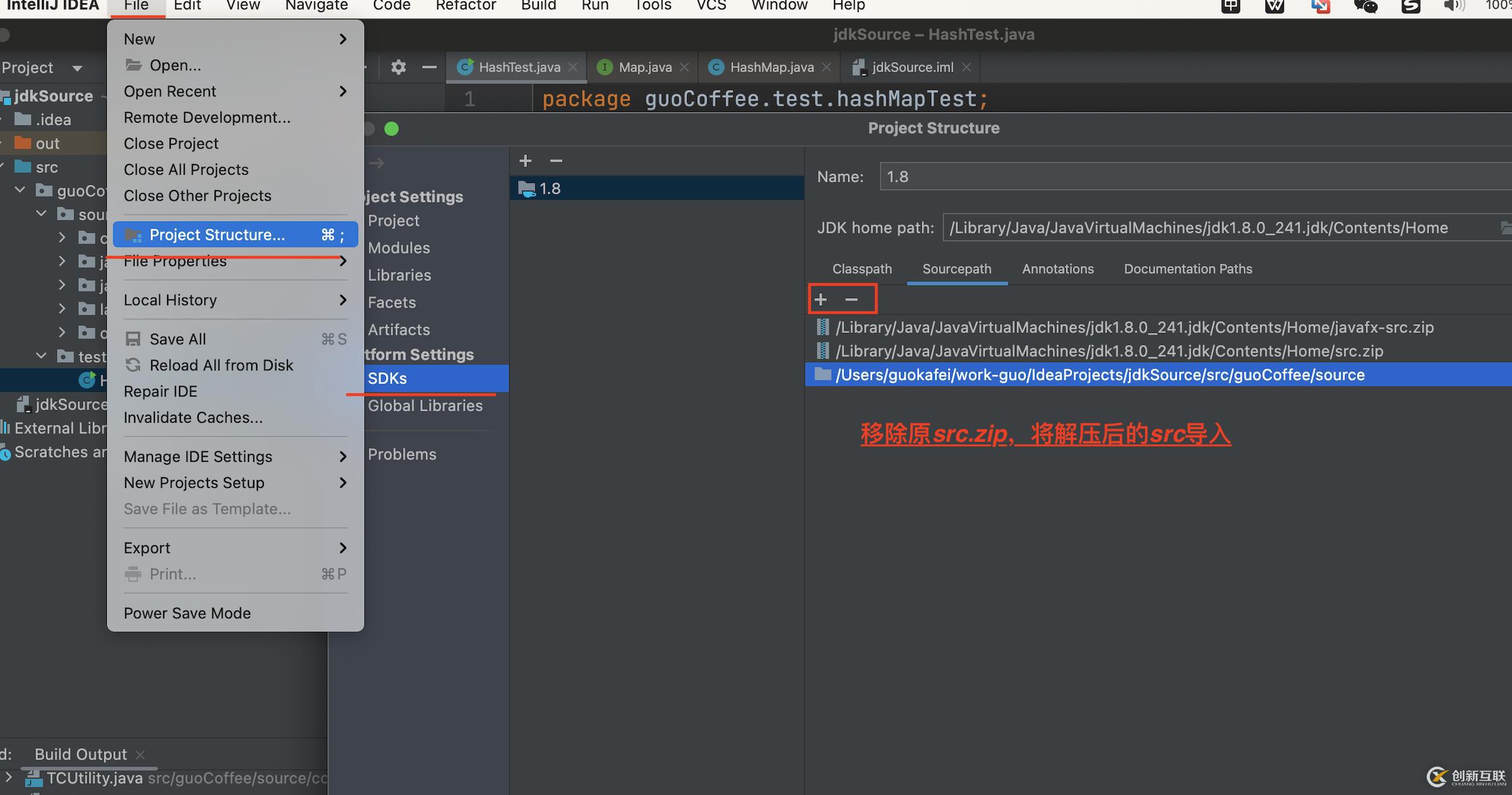
Task: Open the volume control in menu bar
Action: [x=1455, y=6]
